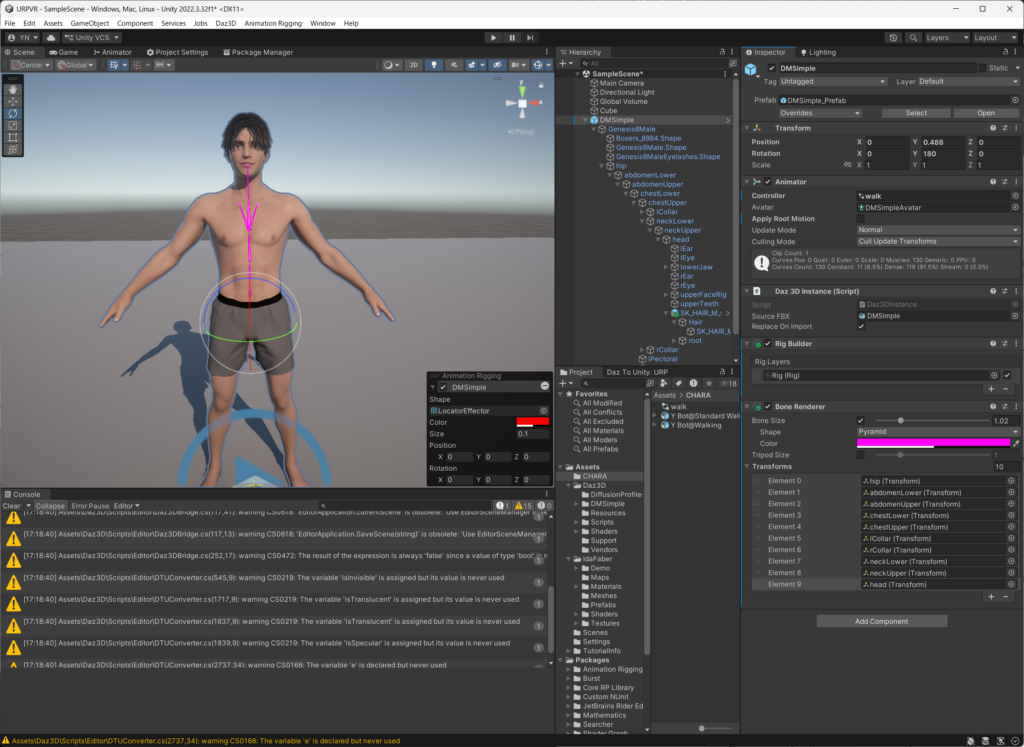Uncheck the Animator component enable checkbox
This screenshot has width=1024, height=747.
pyautogui.click(x=767, y=182)
